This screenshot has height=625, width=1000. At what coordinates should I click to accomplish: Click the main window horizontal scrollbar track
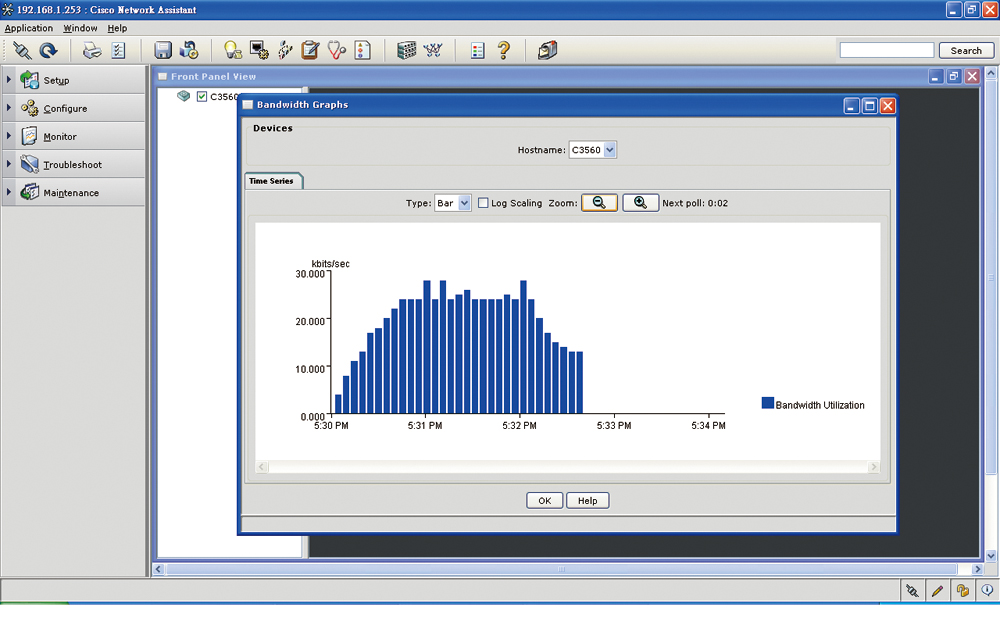(x=568, y=569)
